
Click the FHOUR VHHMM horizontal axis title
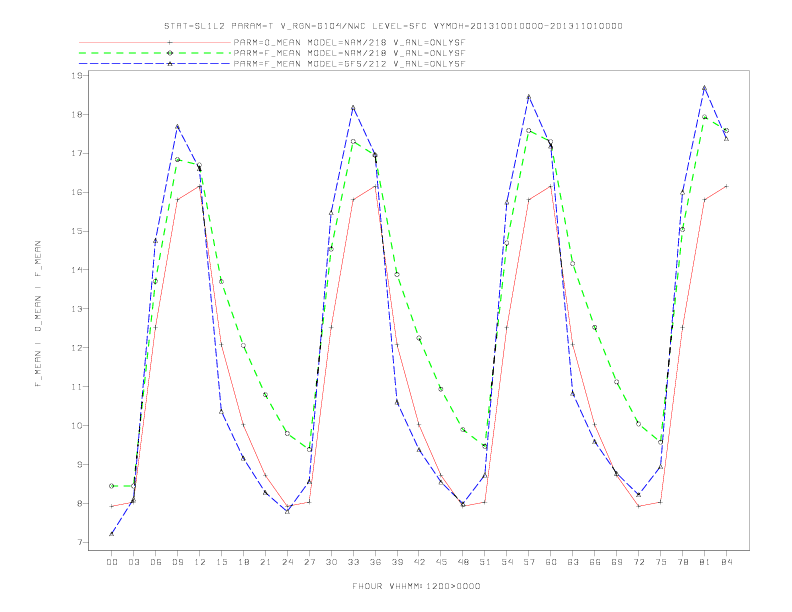[x=416, y=586]
